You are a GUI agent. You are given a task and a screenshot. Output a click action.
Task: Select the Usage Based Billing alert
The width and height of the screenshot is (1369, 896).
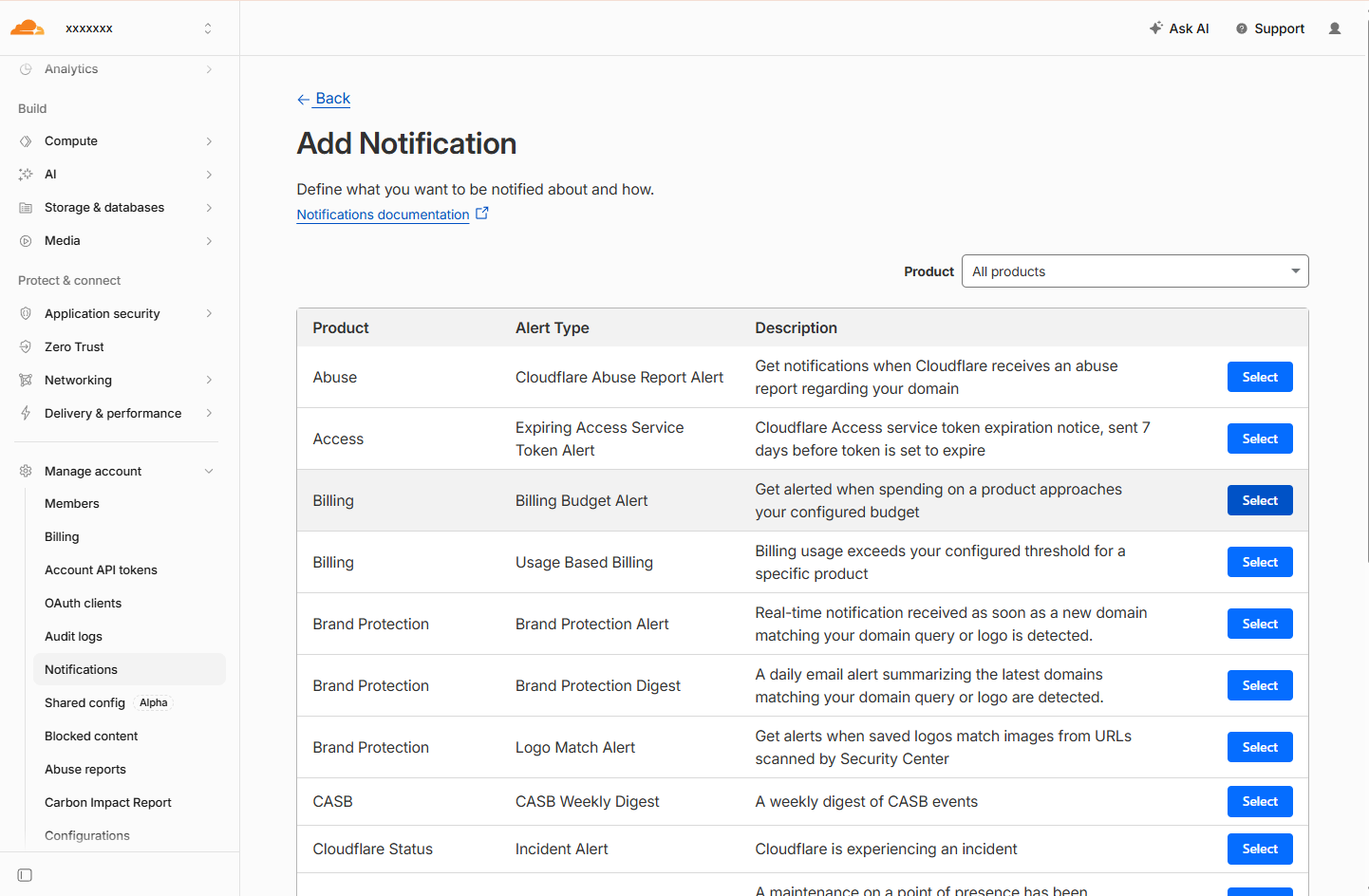click(x=1260, y=562)
